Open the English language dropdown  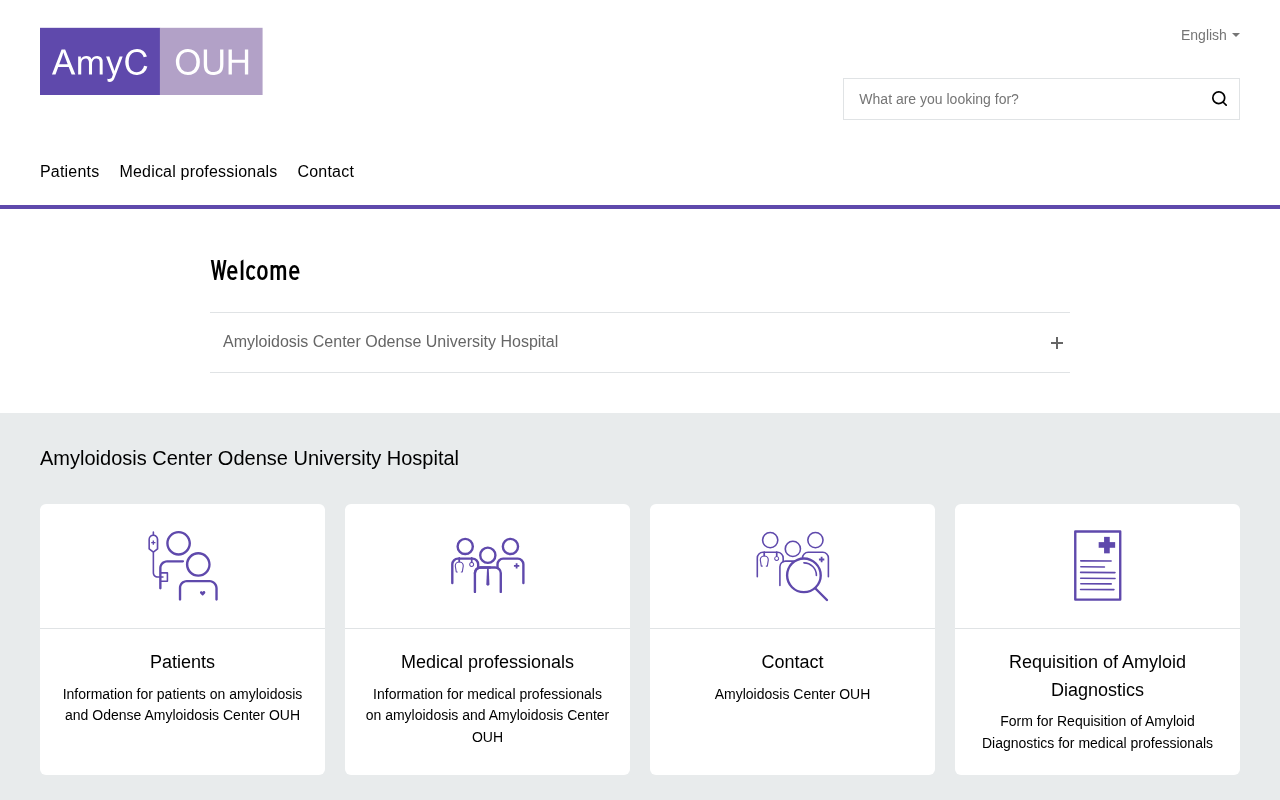tap(1209, 35)
